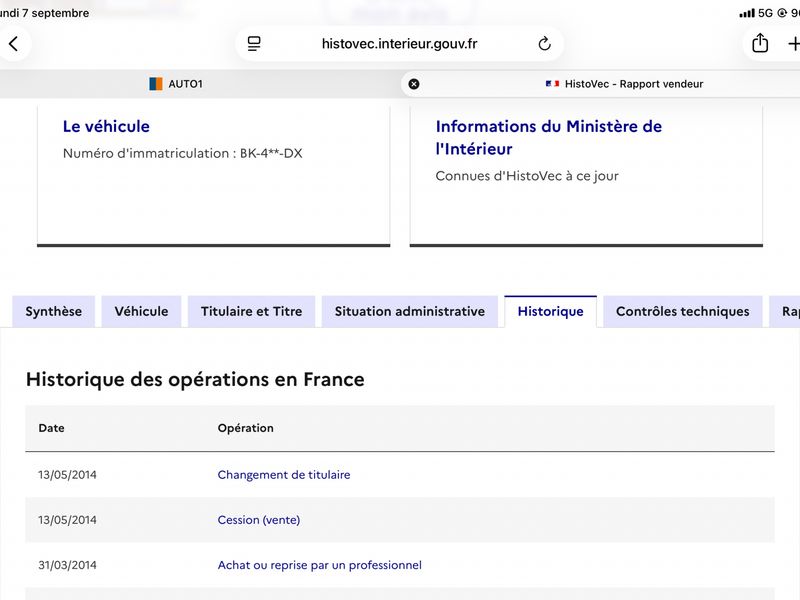Open the Cession (vente) operation link
800x600 pixels.
pyautogui.click(x=259, y=520)
